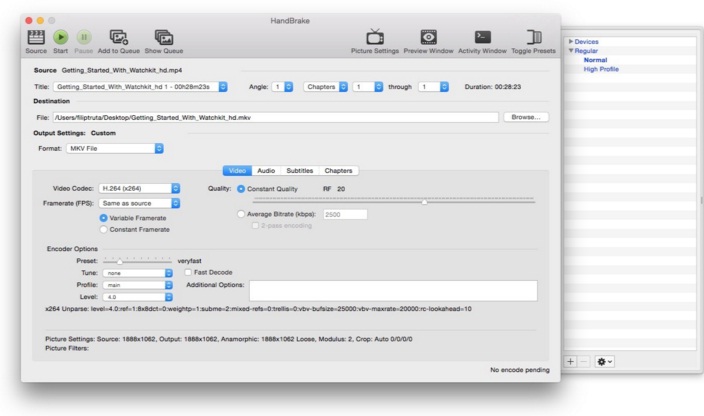The height and width of the screenshot is (416, 704).
Task: Open the Preview Window eye icon
Action: 428,37
